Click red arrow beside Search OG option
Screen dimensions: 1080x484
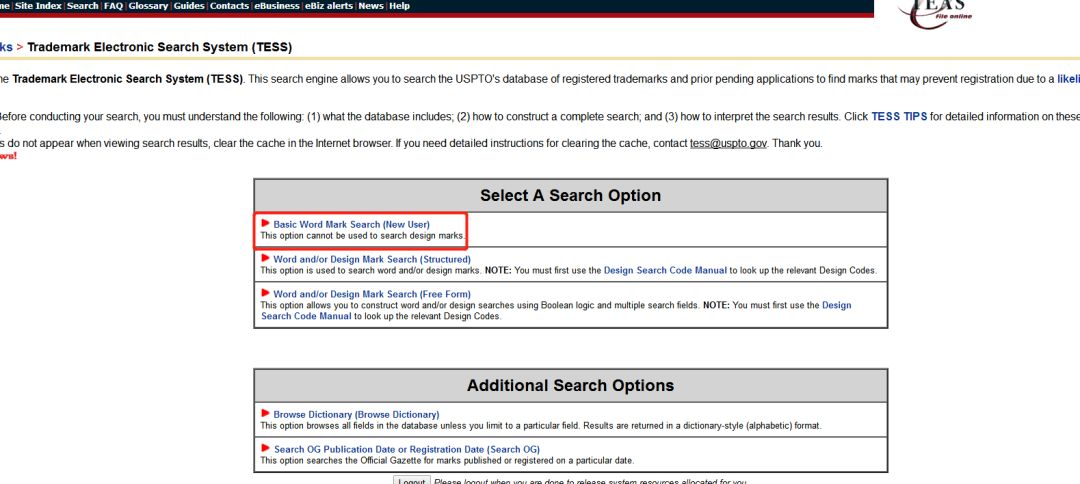pos(265,448)
